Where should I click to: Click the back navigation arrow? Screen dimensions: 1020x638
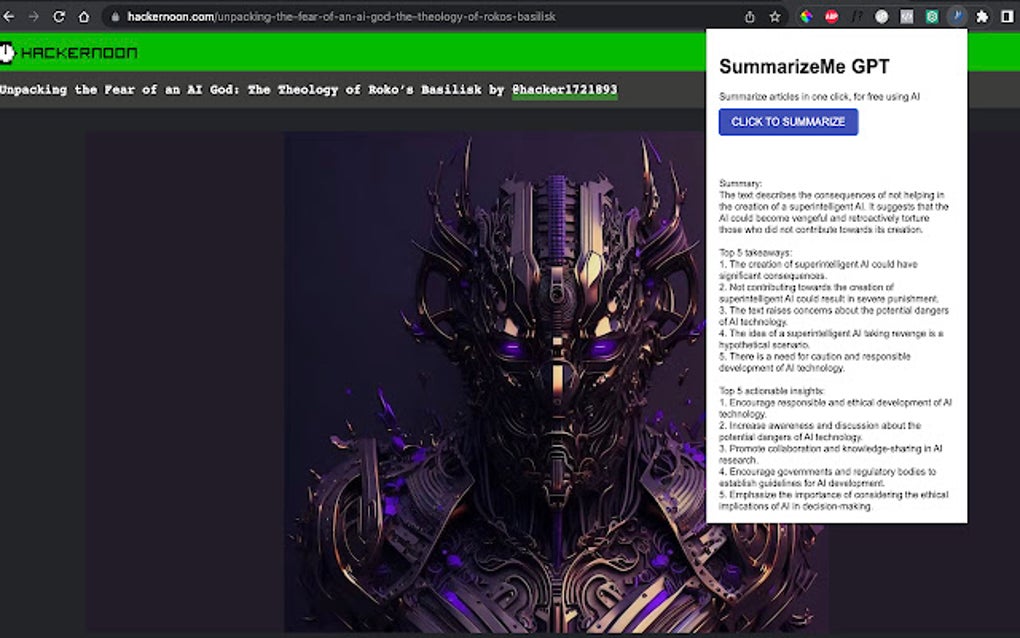coord(10,16)
